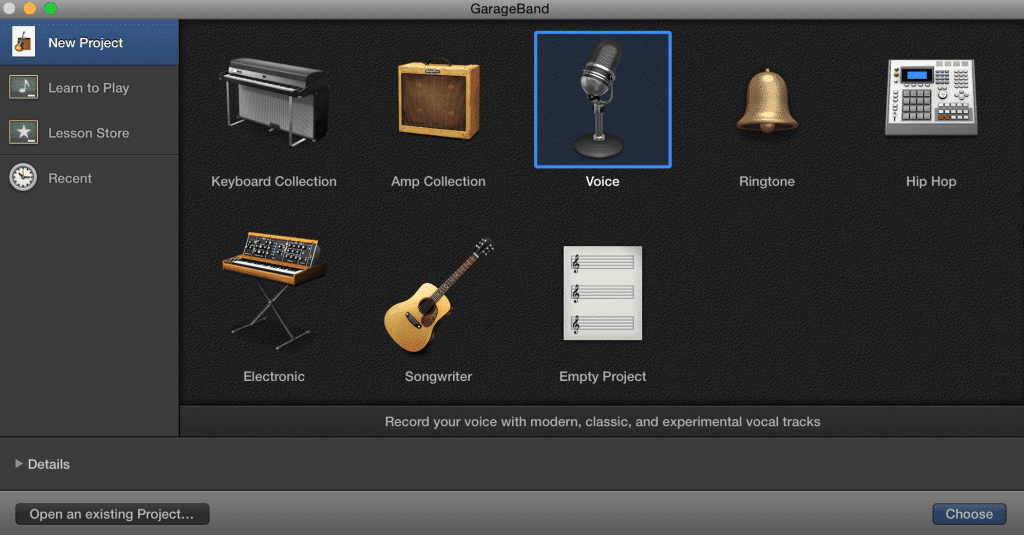Show the Recent projects list
Viewport: 1024px width, 535px height.
pyautogui.click(x=89, y=178)
